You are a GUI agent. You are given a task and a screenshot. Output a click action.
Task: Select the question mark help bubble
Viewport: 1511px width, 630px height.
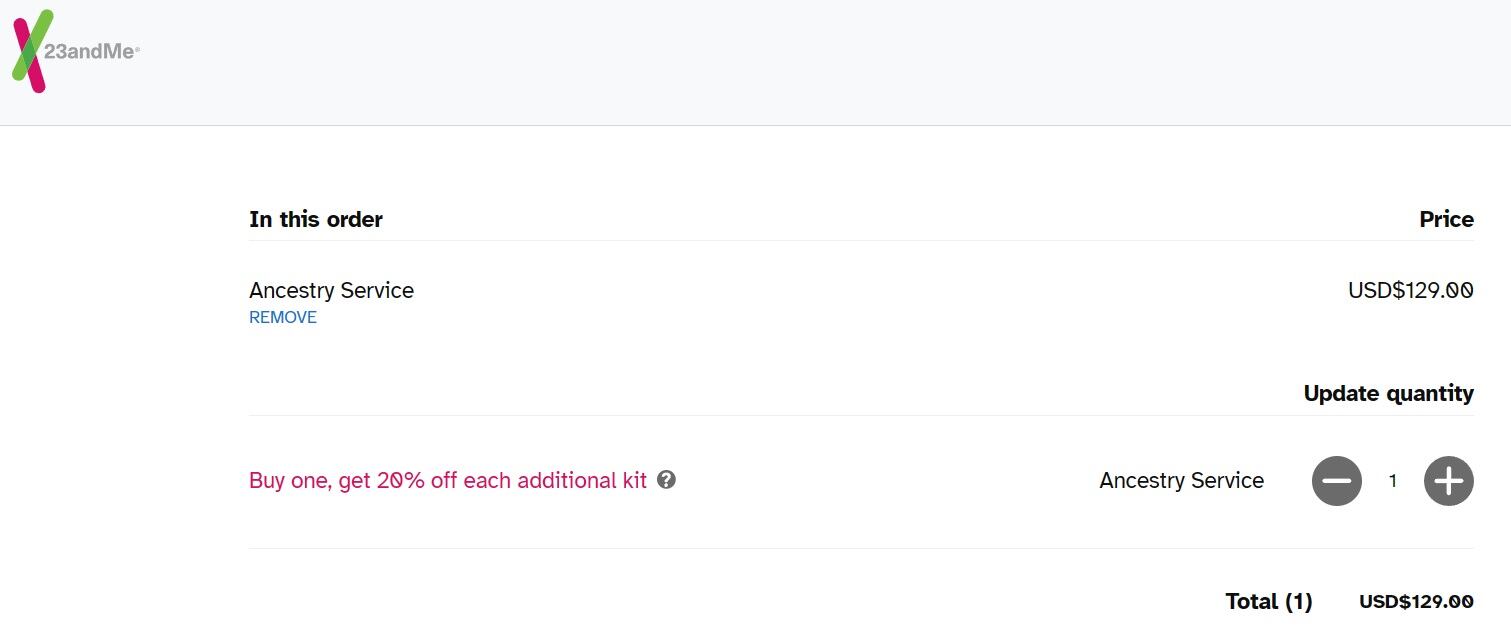coord(667,480)
